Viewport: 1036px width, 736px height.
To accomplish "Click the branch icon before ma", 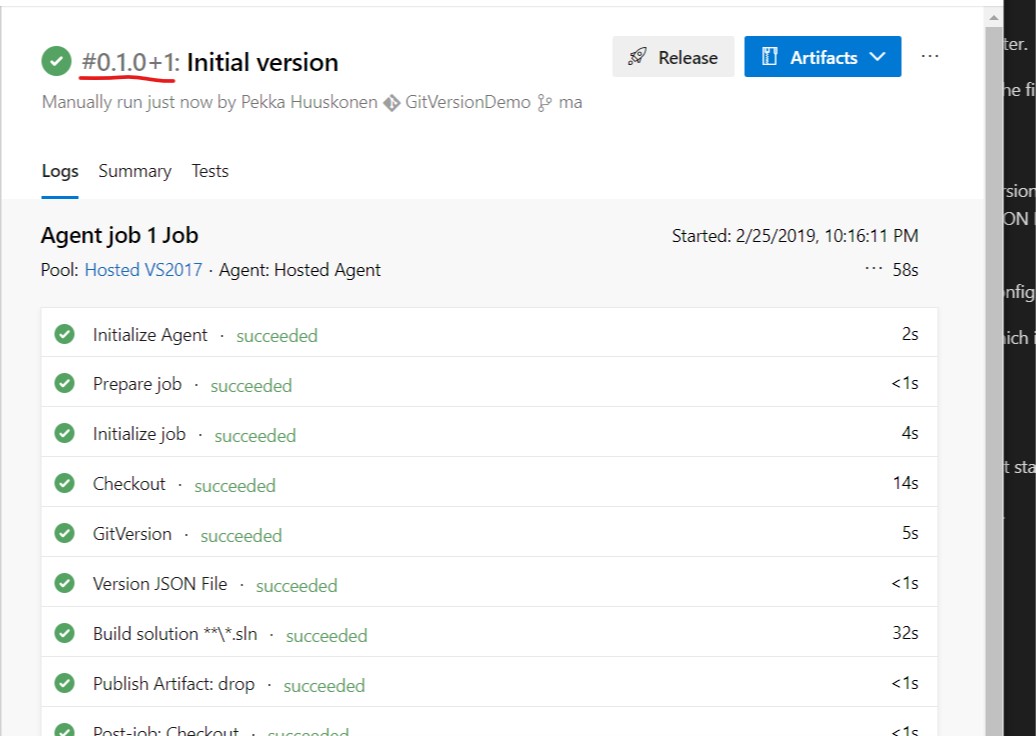I will 544,103.
